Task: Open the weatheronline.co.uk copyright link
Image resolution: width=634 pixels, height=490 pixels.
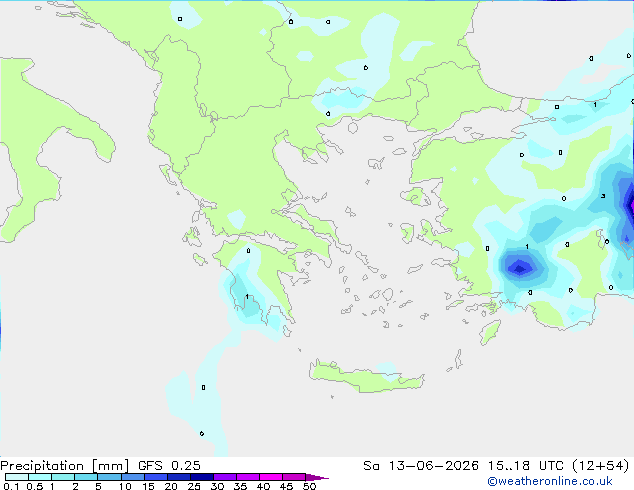Action: [550, 481]
